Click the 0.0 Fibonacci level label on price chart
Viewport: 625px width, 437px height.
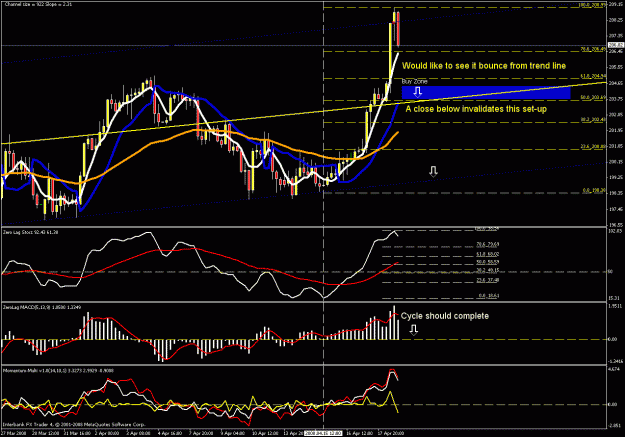point(594,191)
